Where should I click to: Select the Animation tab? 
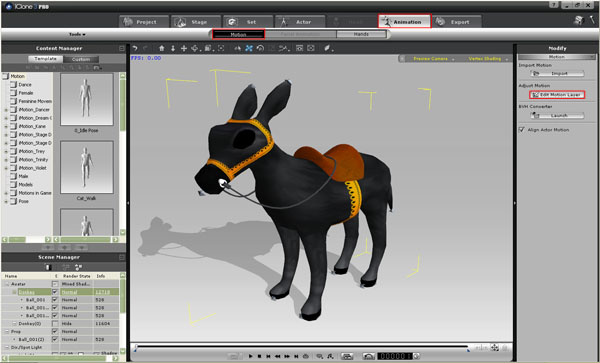(404, 22)
